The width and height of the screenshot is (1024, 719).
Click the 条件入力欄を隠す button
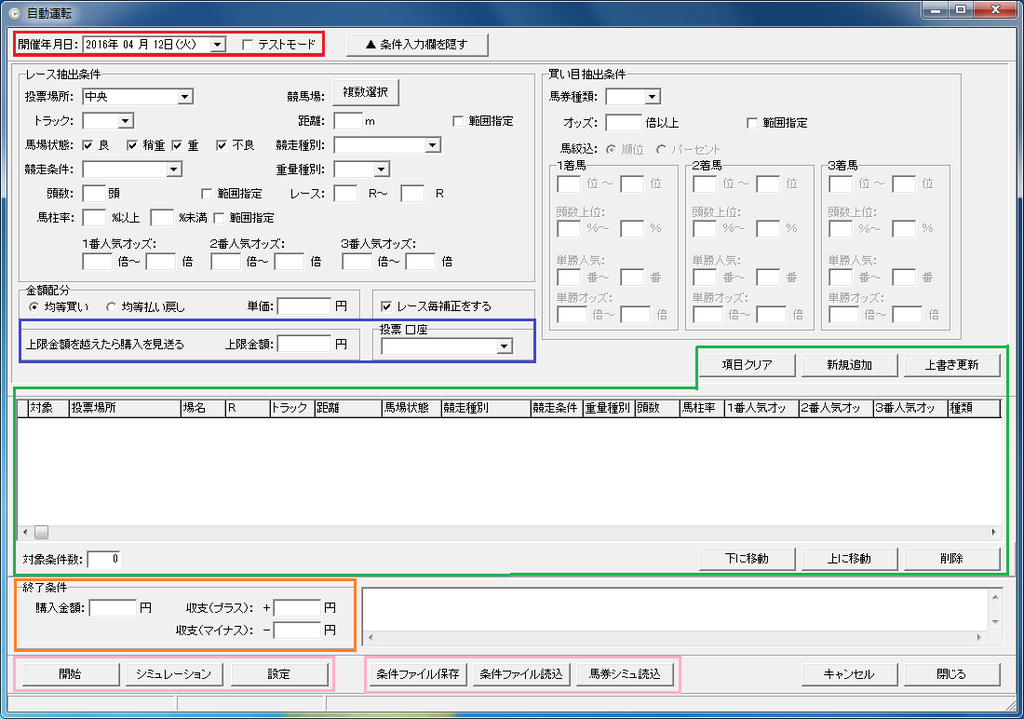coord(417,44)
